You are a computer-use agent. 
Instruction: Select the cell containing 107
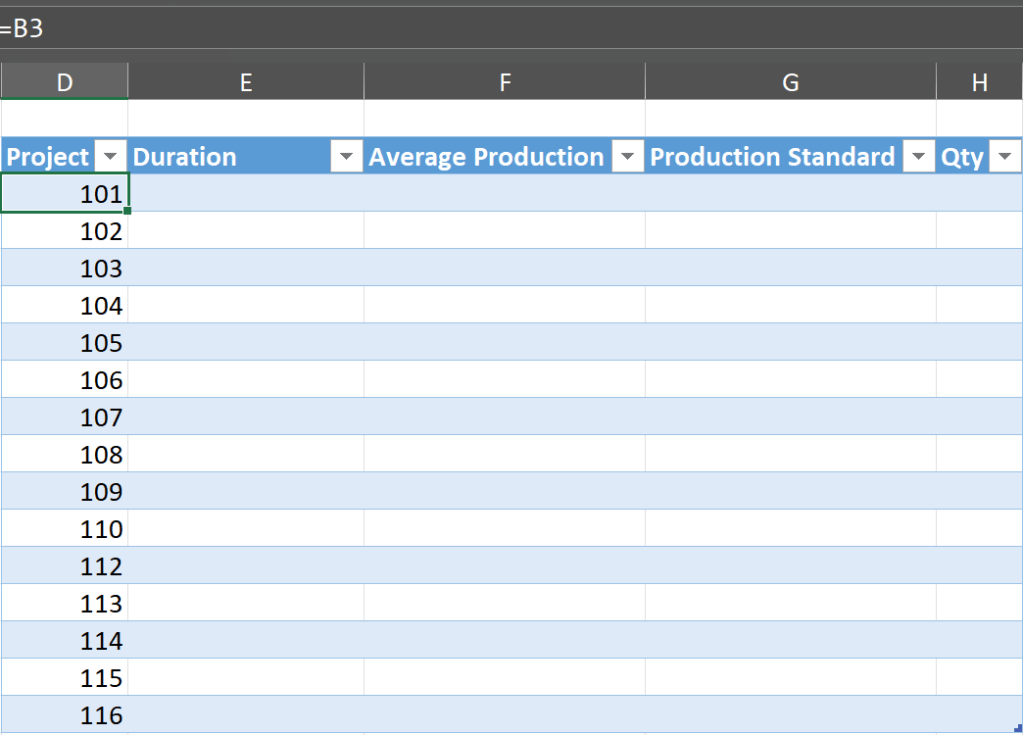coord(65,416)
